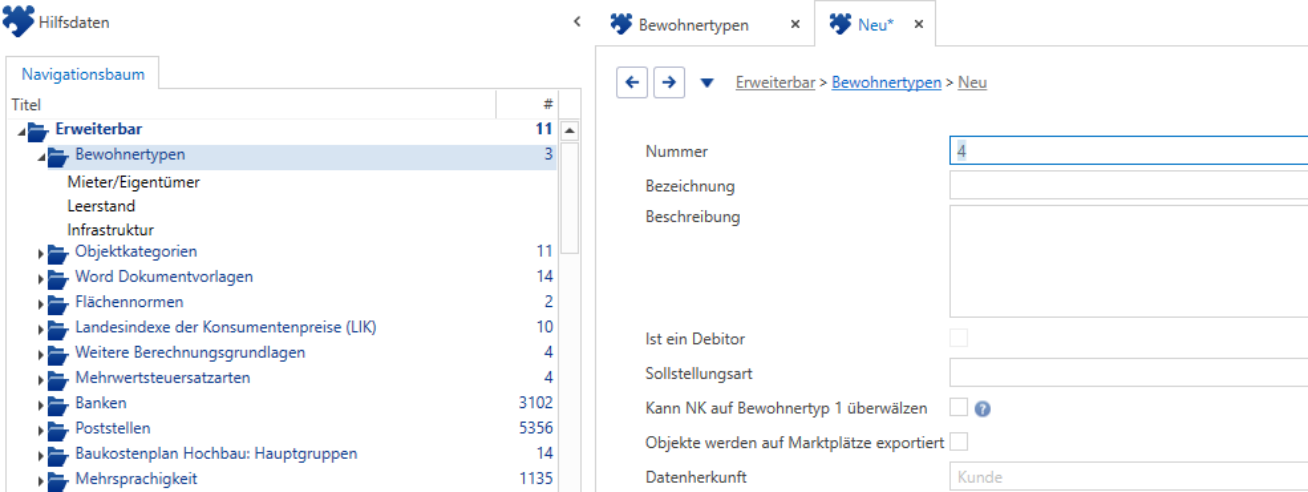Click the Titel column header
This screenshot has width=1308, height=492.
click(250, 104)
